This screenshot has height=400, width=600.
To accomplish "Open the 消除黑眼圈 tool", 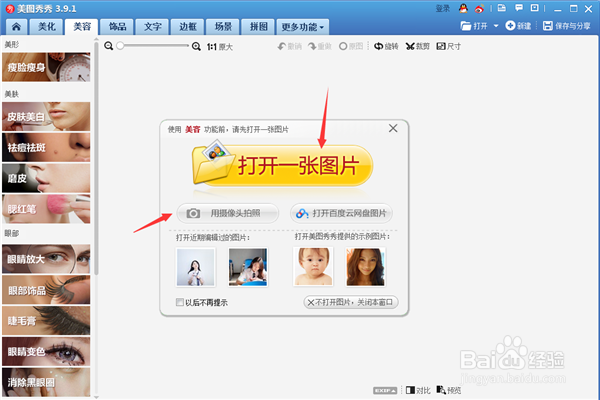I will pos(46,382).
